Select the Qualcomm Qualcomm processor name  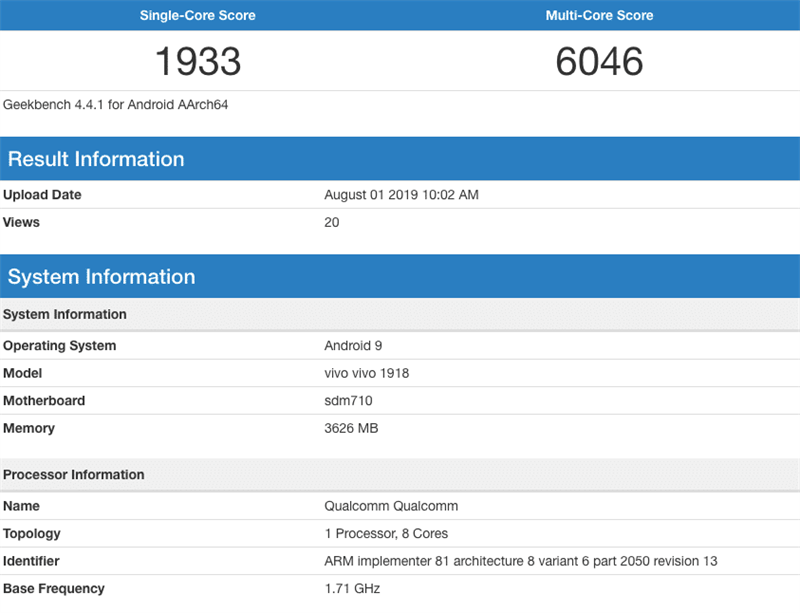tap(391, 506)
